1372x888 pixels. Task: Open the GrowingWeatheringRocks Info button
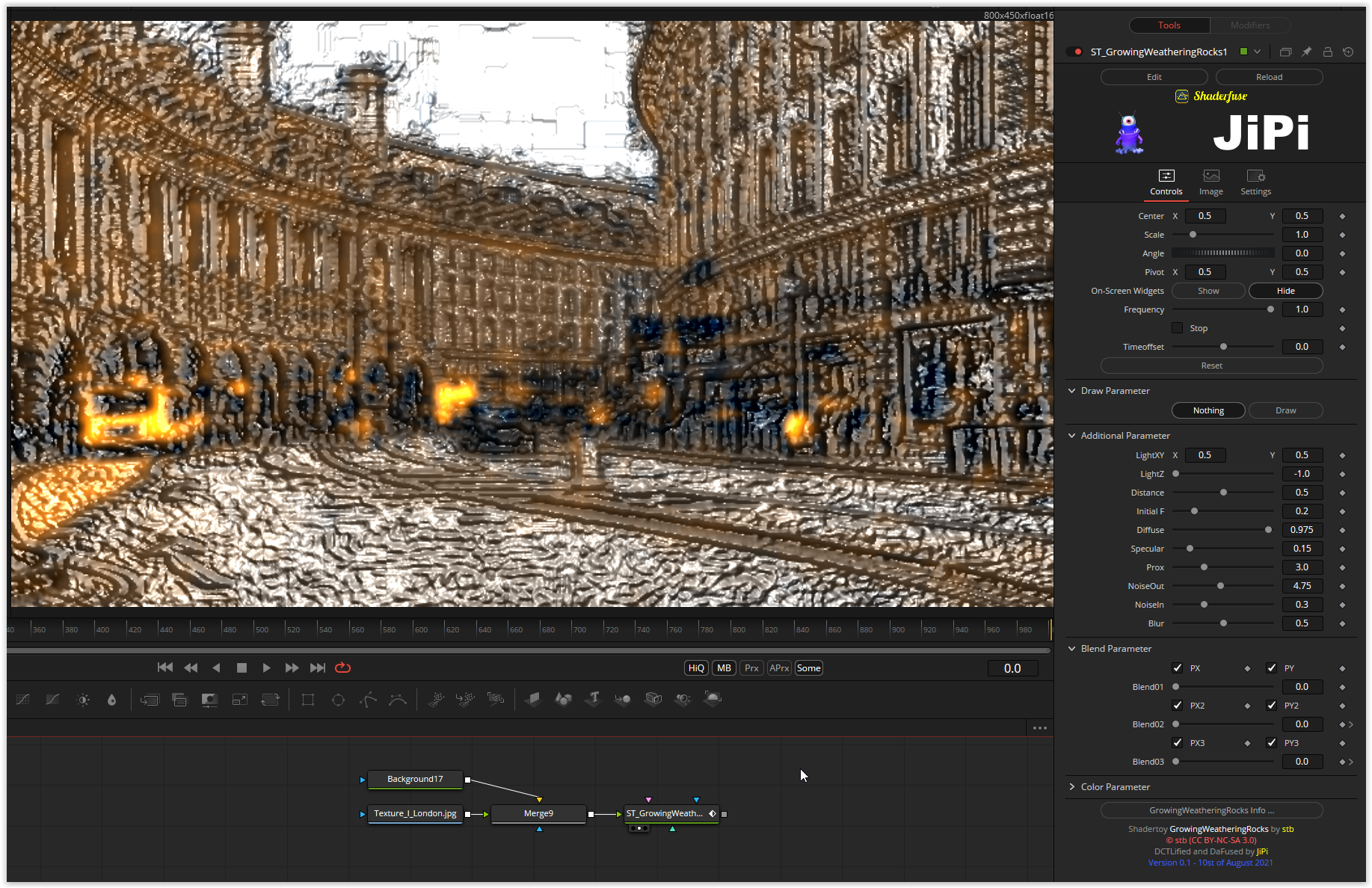[x=1212, y=810]
